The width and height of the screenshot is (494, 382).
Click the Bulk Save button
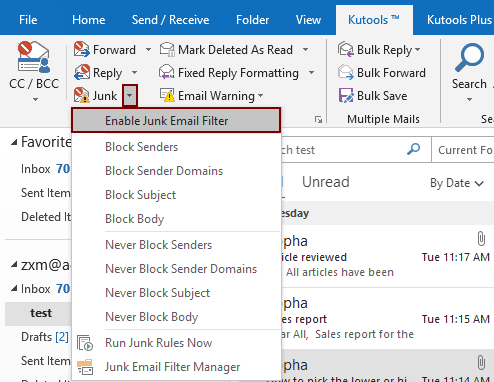[373, 96]
